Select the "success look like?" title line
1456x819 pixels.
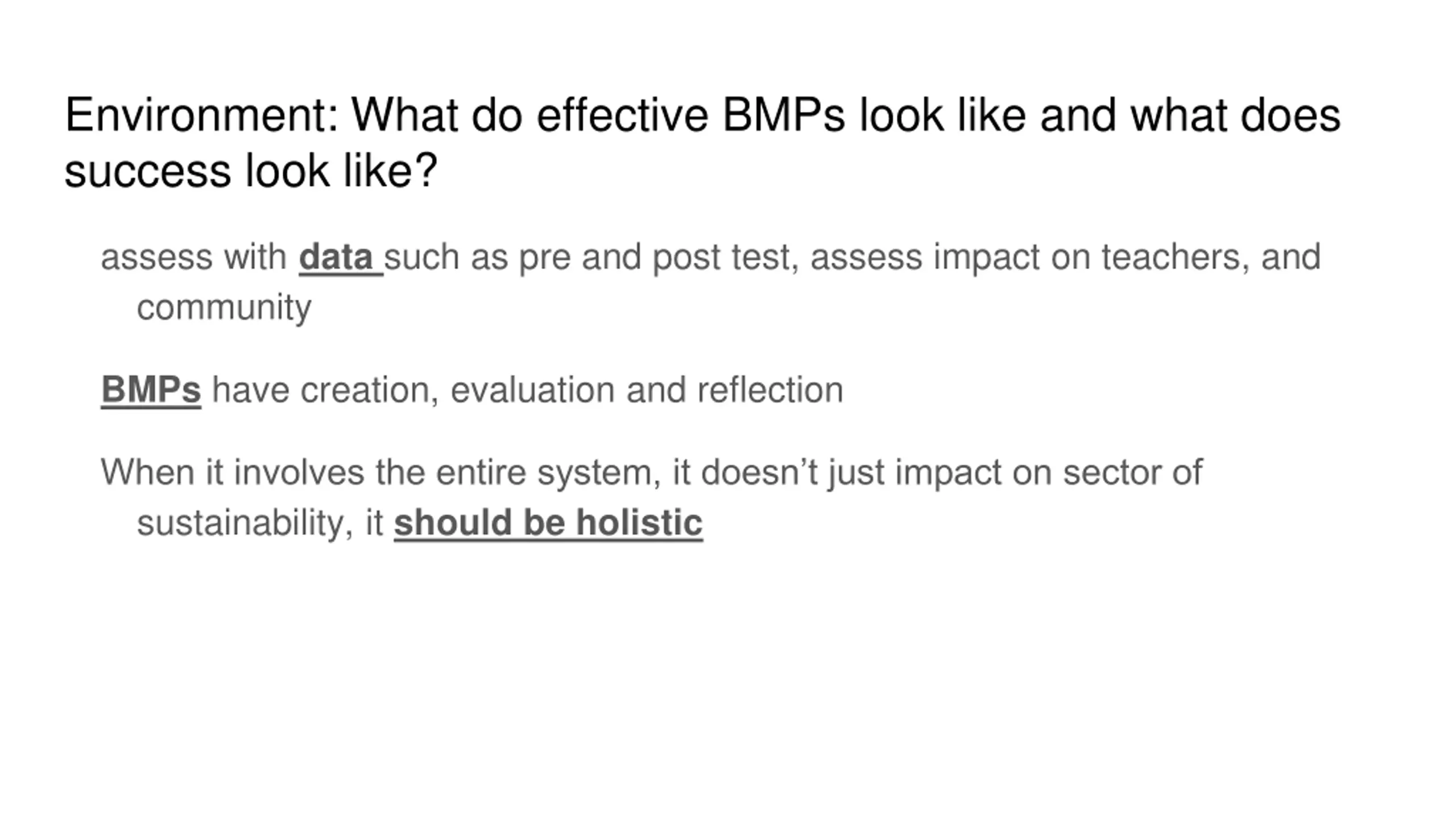click(251, 170)
